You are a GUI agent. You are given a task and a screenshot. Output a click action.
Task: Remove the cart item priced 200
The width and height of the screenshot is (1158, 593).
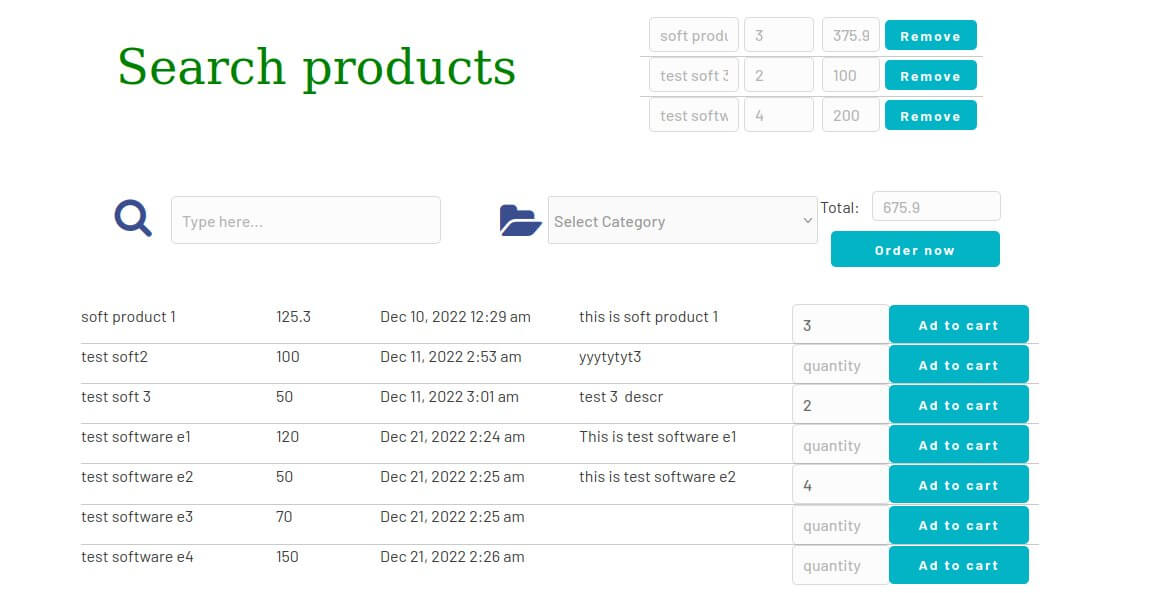[930, 116]
